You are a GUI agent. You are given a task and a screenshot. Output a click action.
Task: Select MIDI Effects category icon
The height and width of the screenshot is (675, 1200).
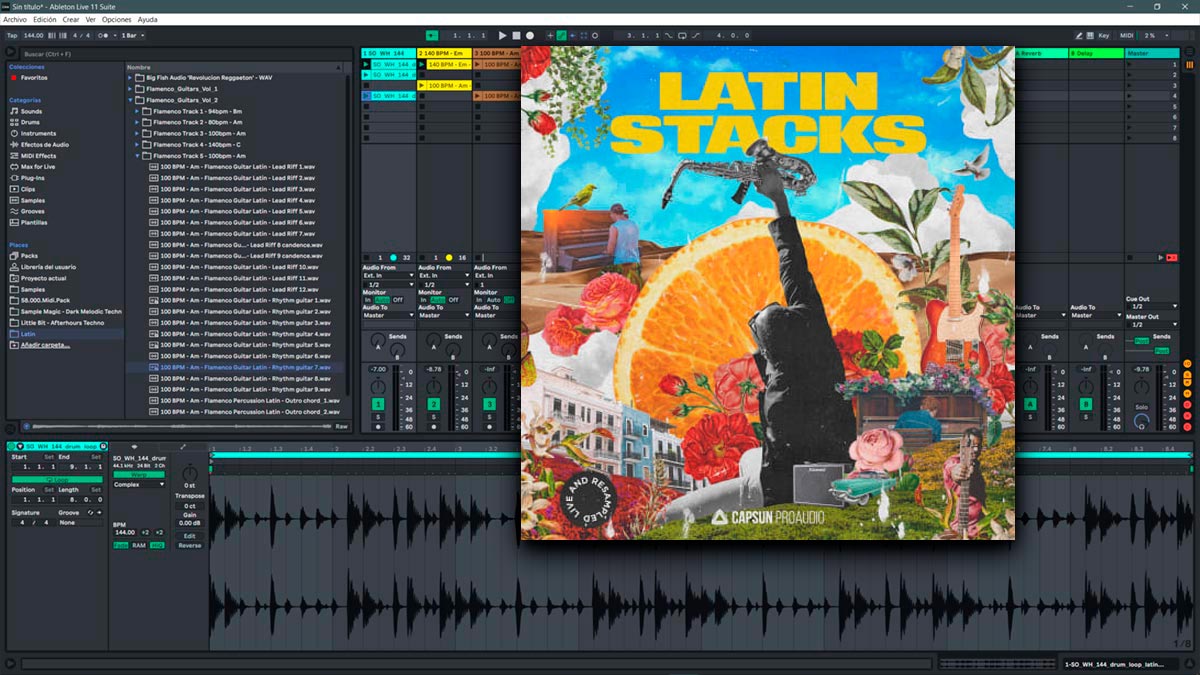13,155
